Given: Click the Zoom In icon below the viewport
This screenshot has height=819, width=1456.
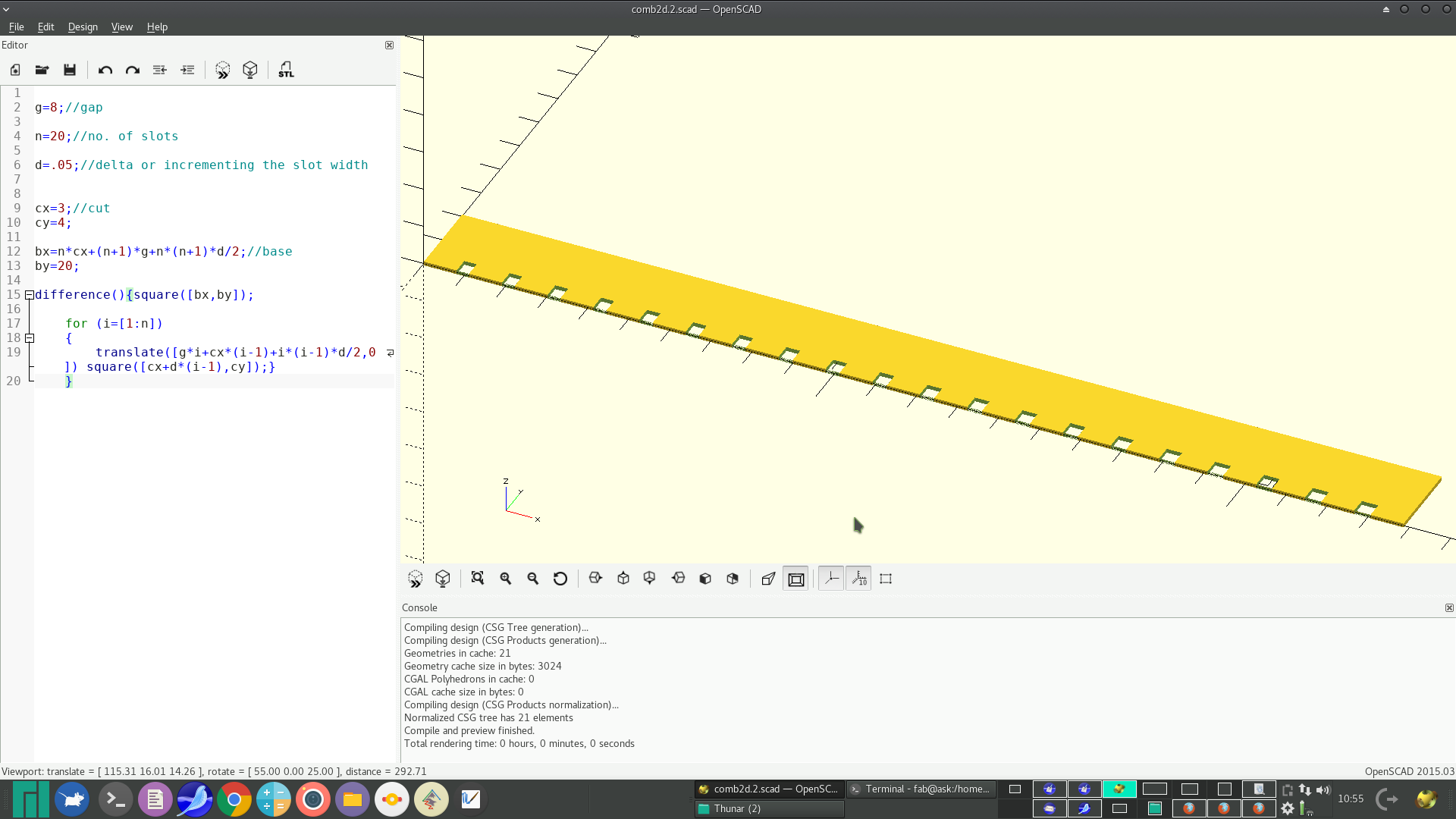Looking at the screenshot, I should click(x=506, y=579).
